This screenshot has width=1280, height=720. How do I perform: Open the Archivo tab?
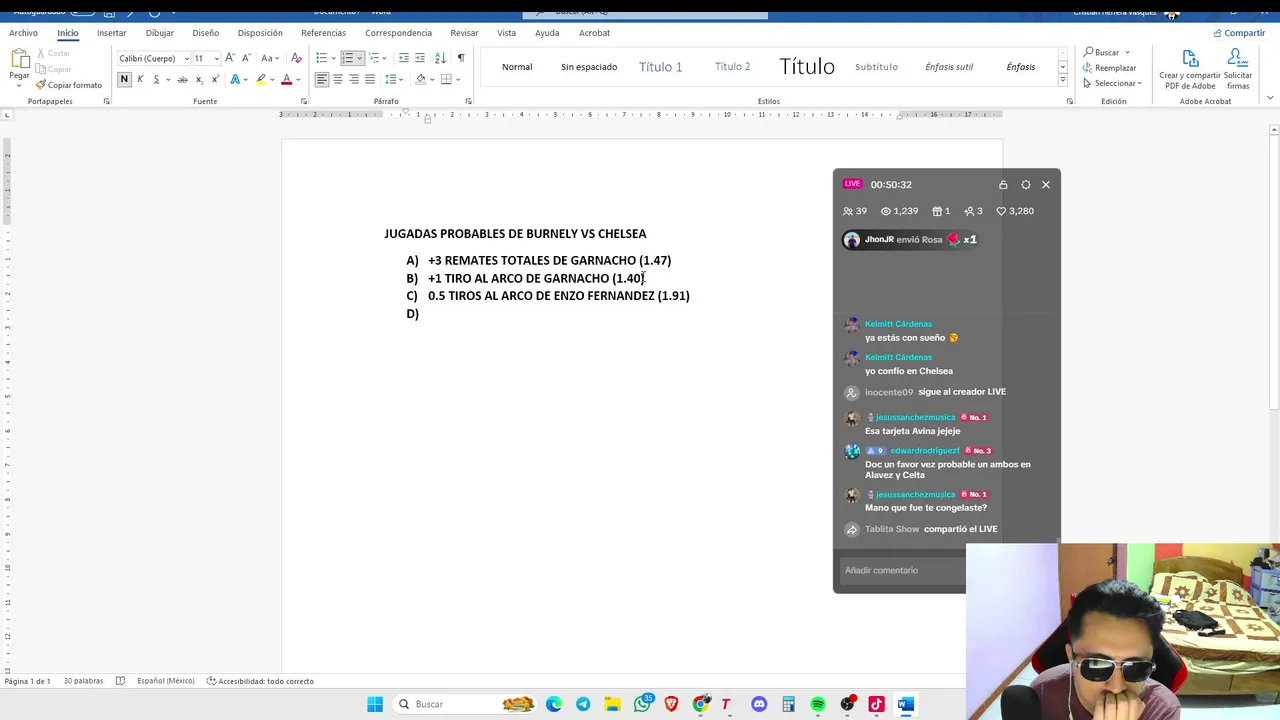coord(23,33)
